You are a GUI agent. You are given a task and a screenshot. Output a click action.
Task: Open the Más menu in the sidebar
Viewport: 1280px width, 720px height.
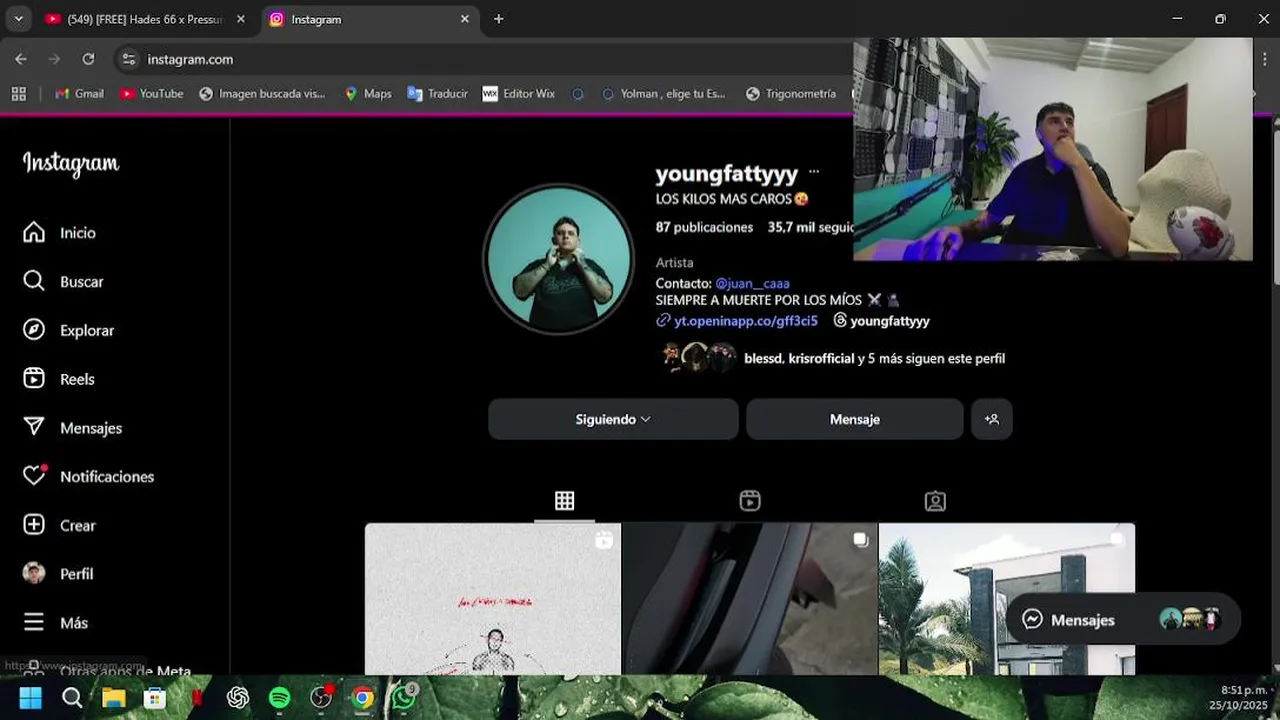point(55,622)
